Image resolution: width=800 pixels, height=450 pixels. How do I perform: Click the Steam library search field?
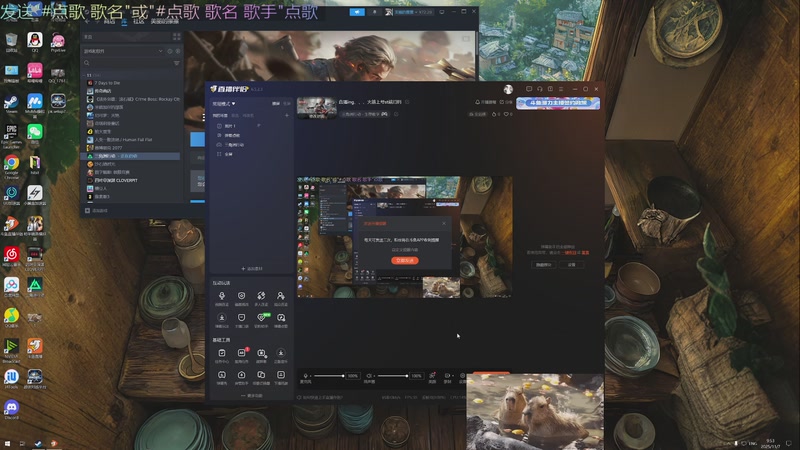pyautogui.click(x=128, y=63)
